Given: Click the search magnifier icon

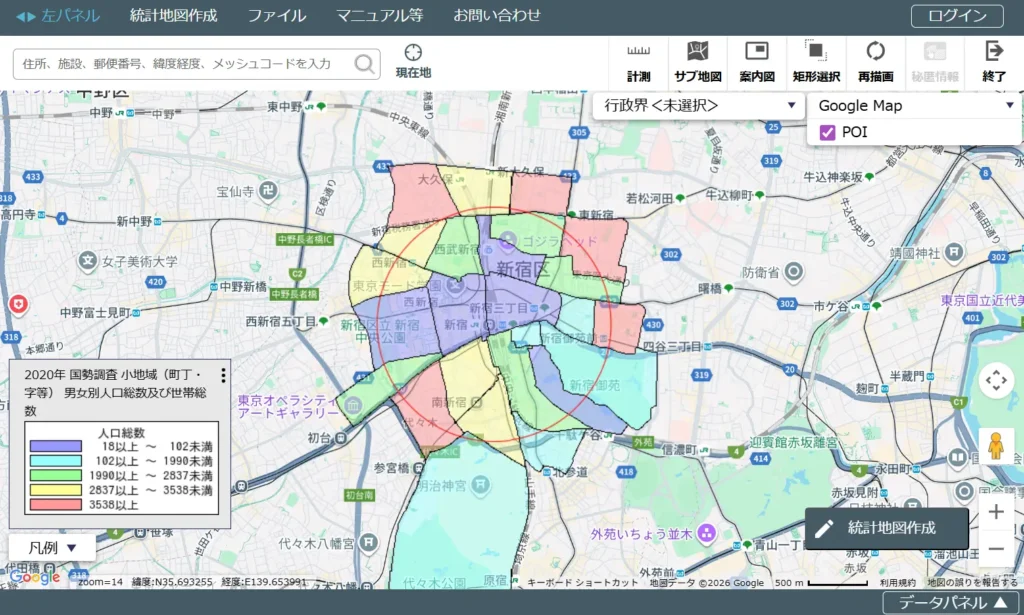Looking at the screenshot, I should [365, 64].
